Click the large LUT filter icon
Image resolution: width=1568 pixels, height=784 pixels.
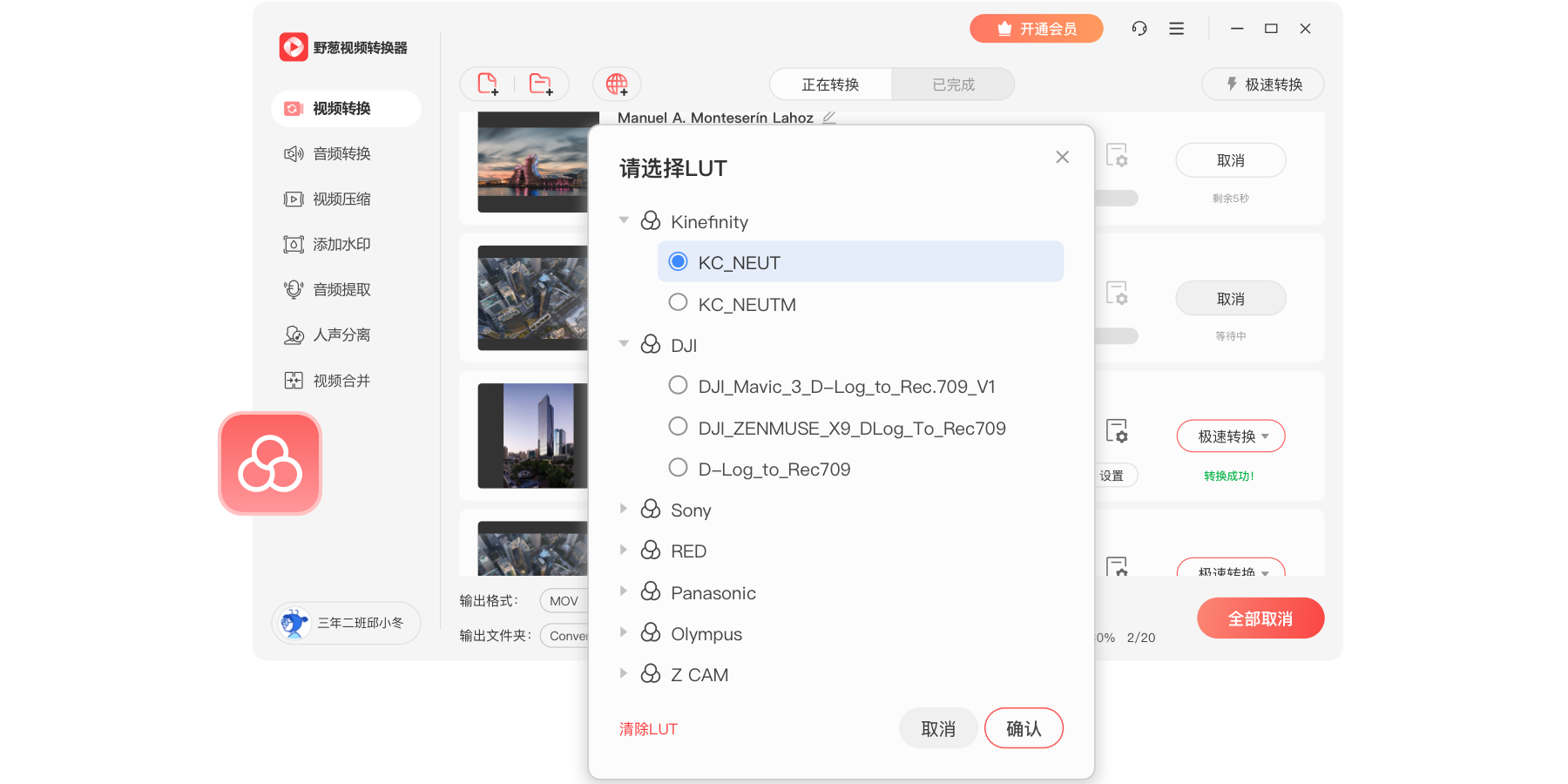(270, 463)
